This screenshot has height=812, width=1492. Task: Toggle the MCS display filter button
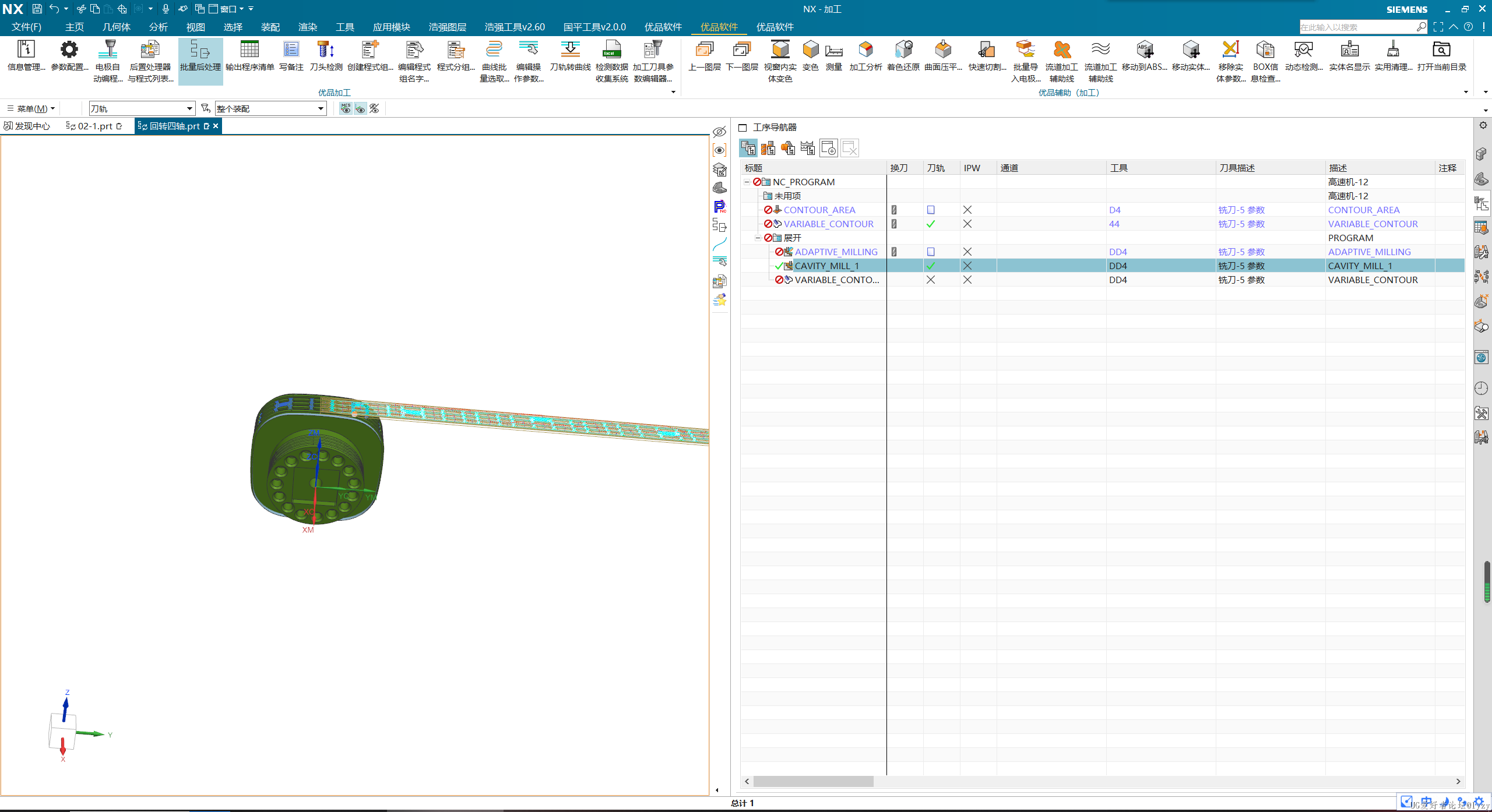[x=346, y=108]
